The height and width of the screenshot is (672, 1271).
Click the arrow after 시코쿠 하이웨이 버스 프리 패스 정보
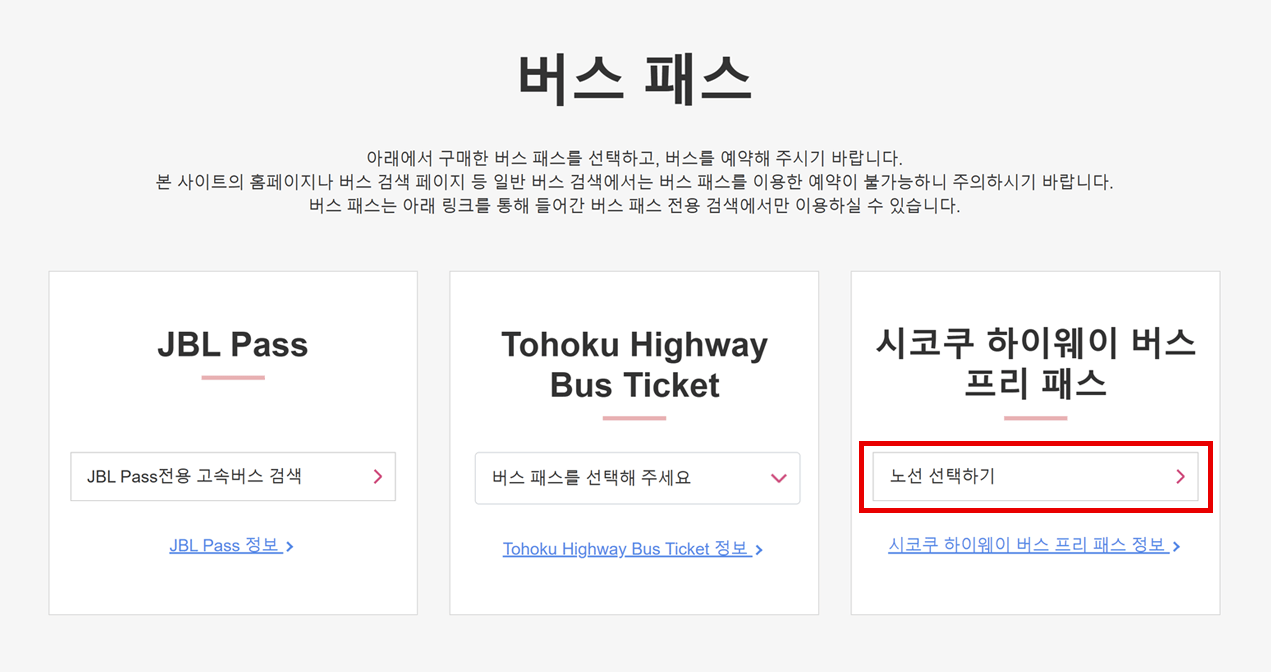(x=1176, y=547)
